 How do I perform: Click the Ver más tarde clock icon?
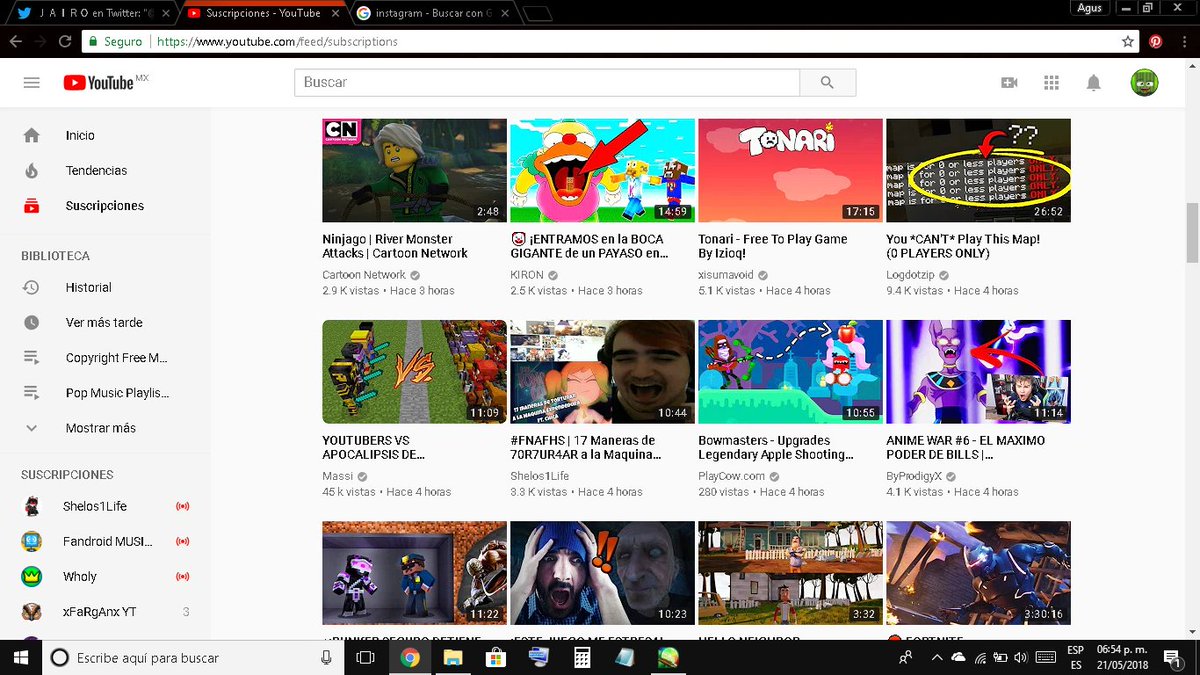coord(32,323)
